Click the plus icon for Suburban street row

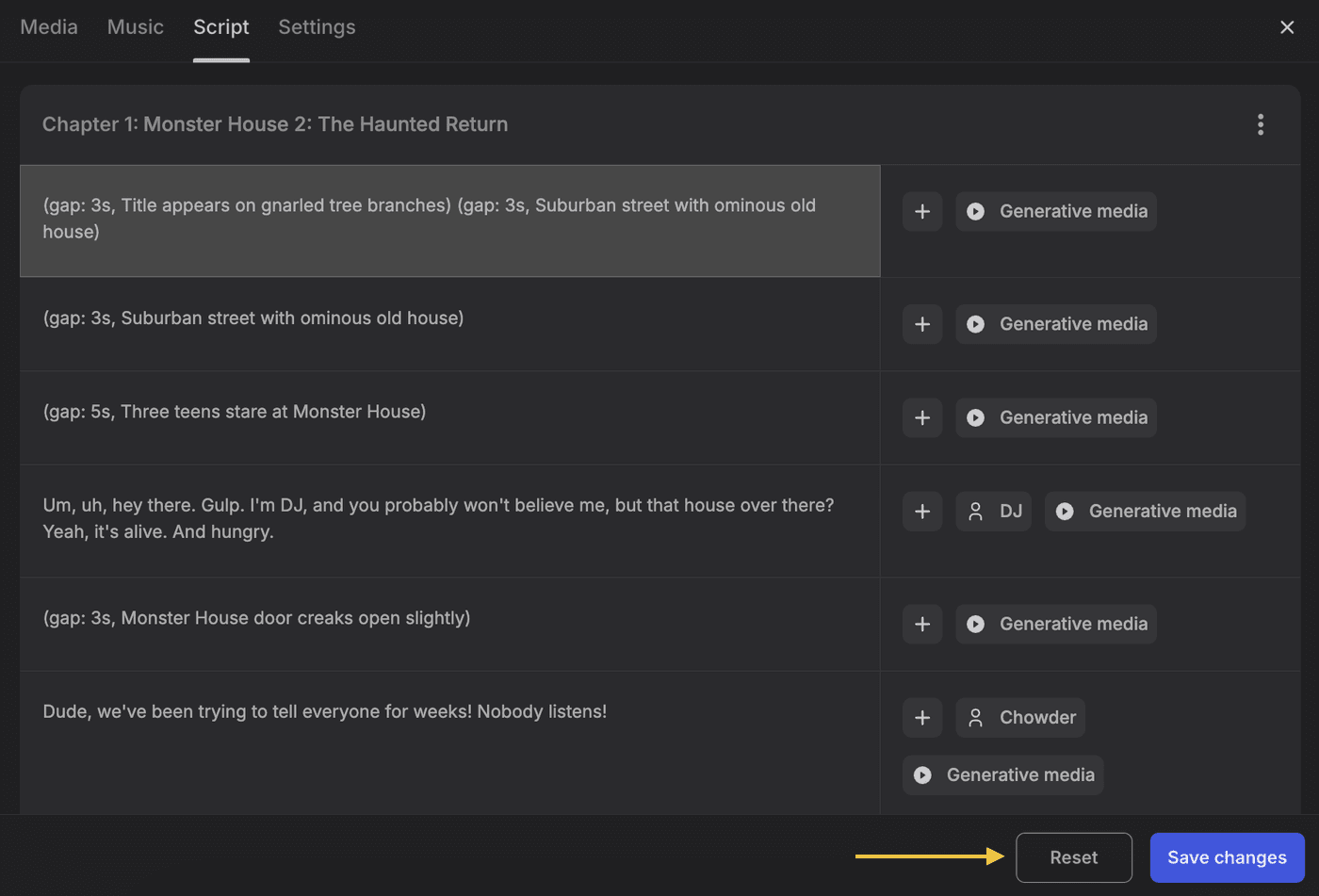[922, 324]
